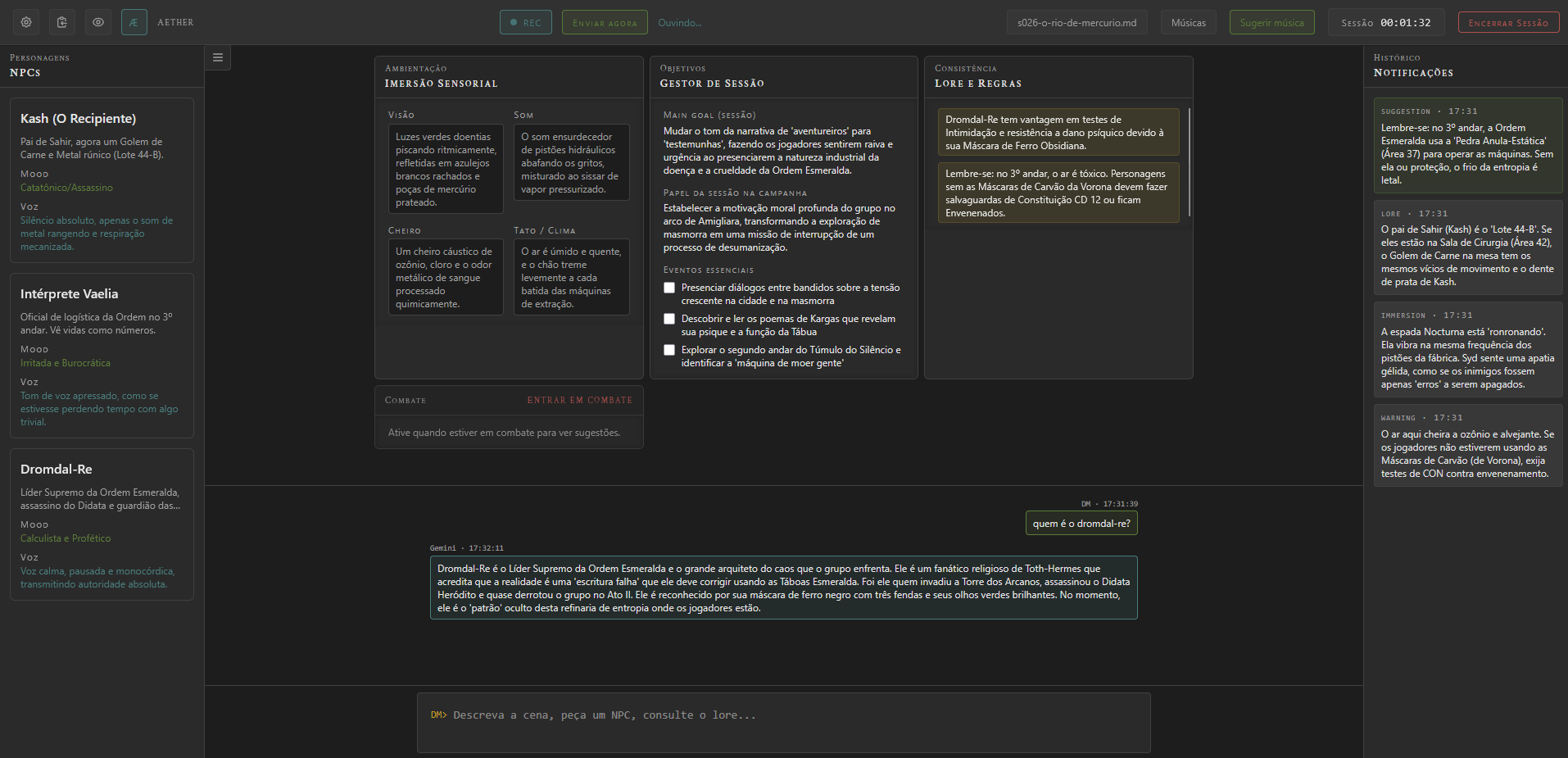Click the Æ AETHER logo icon

[x=134, y=22]
